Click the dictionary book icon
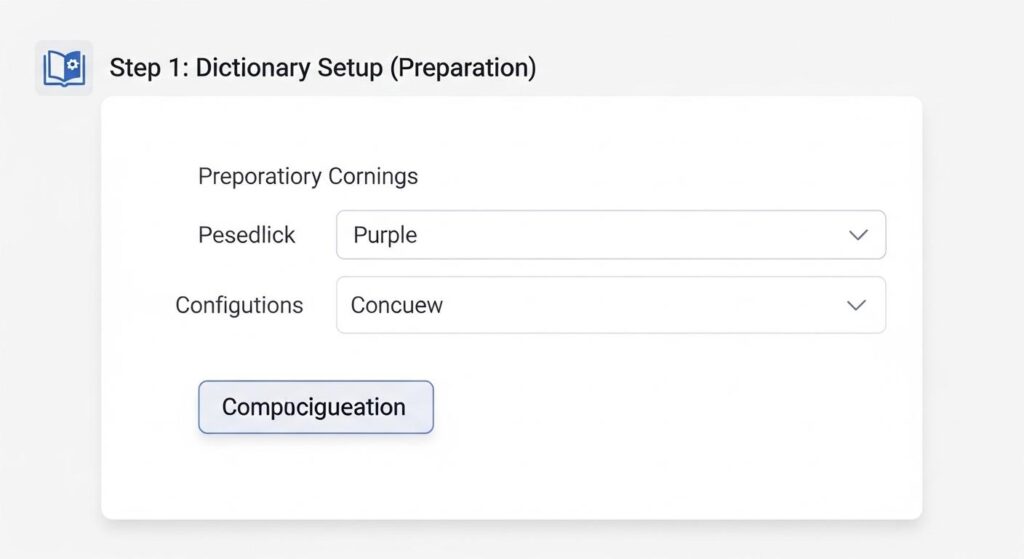The height and width of the screenshot is (559, 1024). pyautogui.click(x=63, y=68)
